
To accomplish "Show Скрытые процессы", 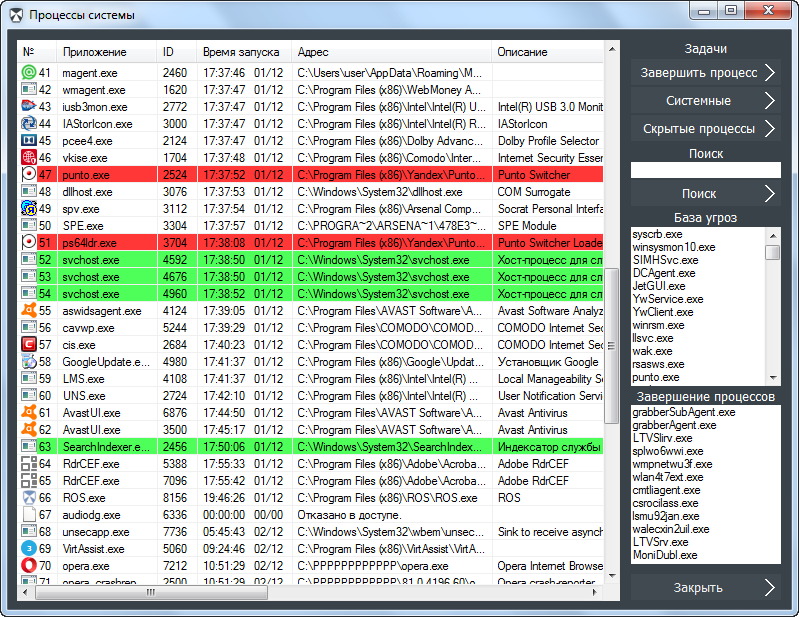I will click(x=705, y=129).
